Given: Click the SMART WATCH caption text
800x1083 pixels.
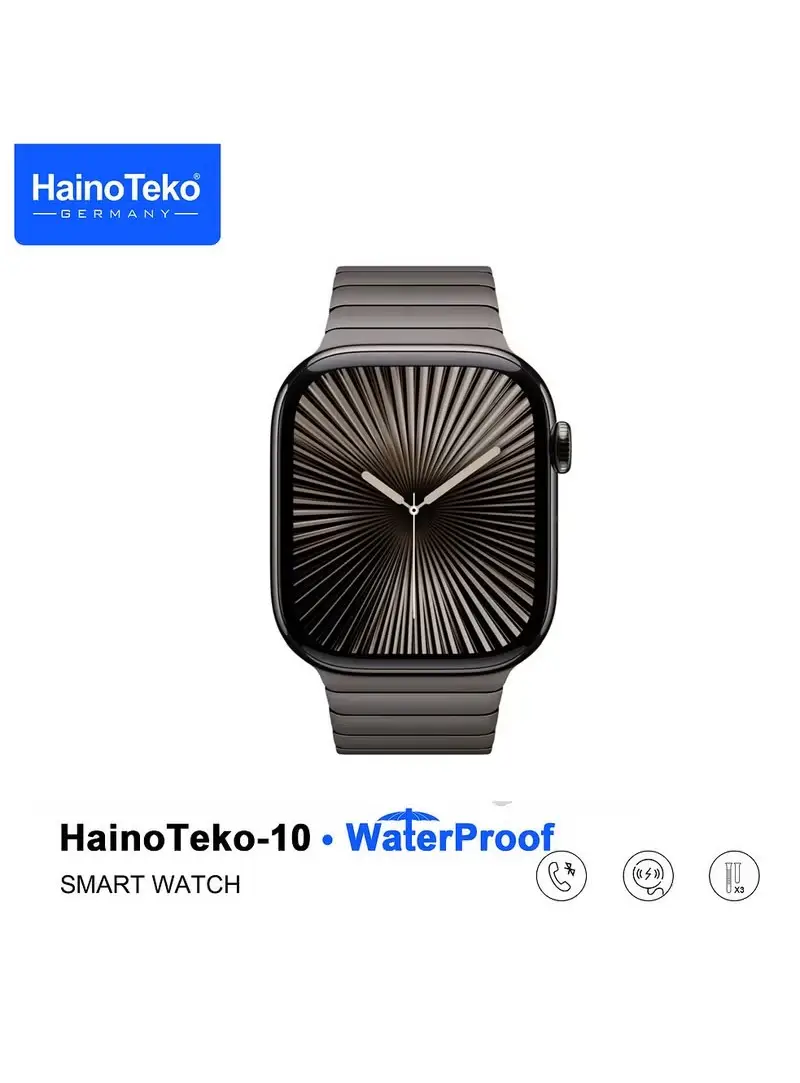Looking at the screenshot, I should pos(150,884).
